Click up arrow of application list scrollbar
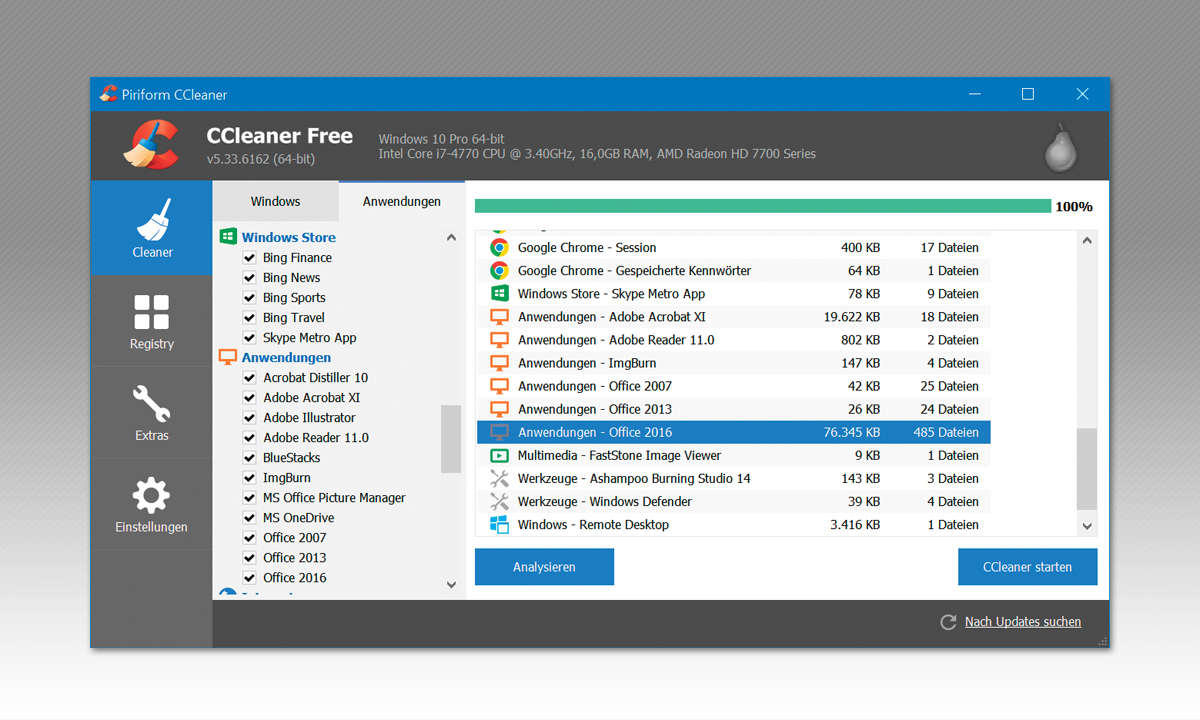Viewport: 1200px width, 720px height. click(x=451, y=237)
